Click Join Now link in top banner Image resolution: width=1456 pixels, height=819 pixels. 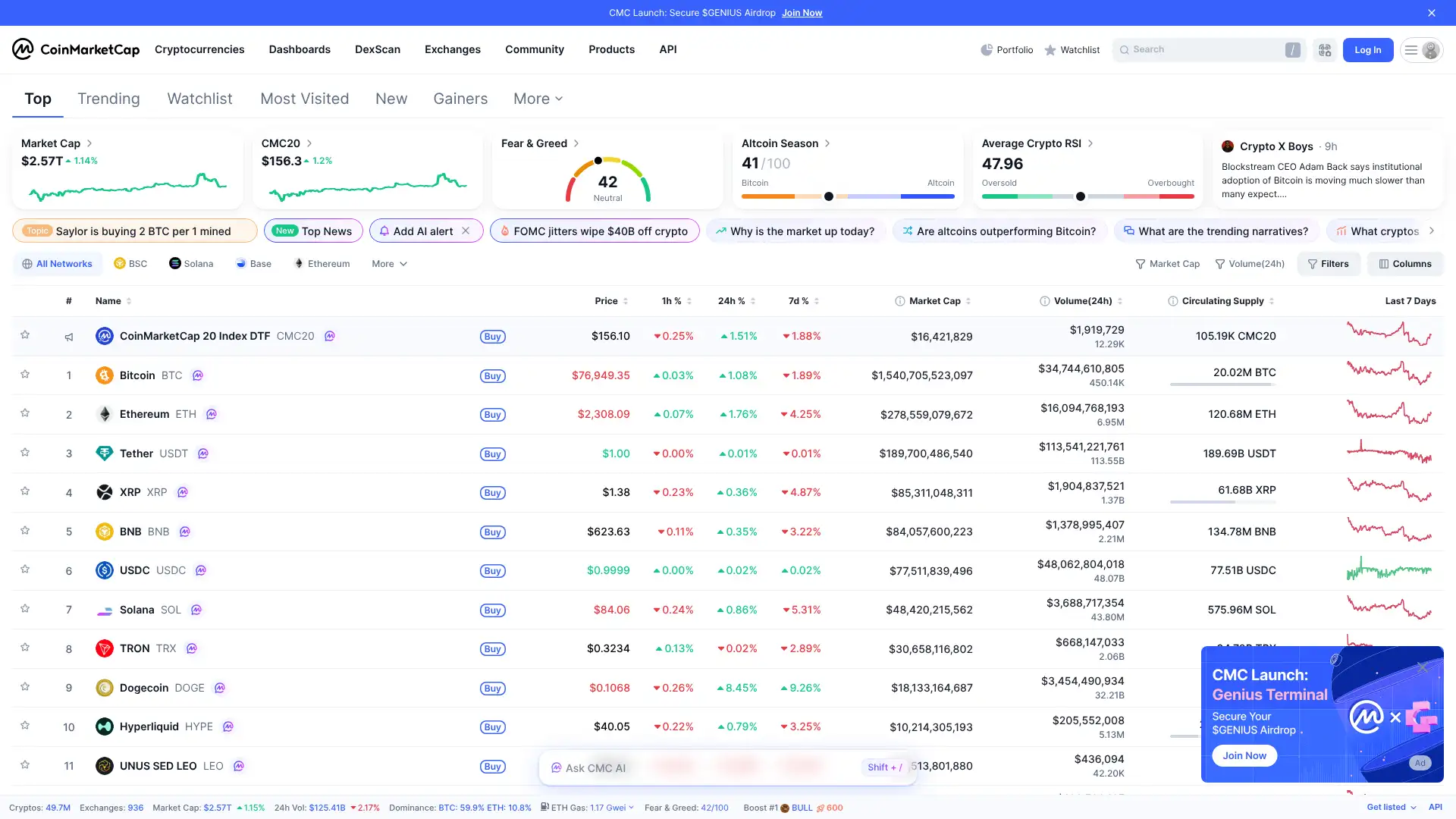pyautogui.click(x=802, y=13)
